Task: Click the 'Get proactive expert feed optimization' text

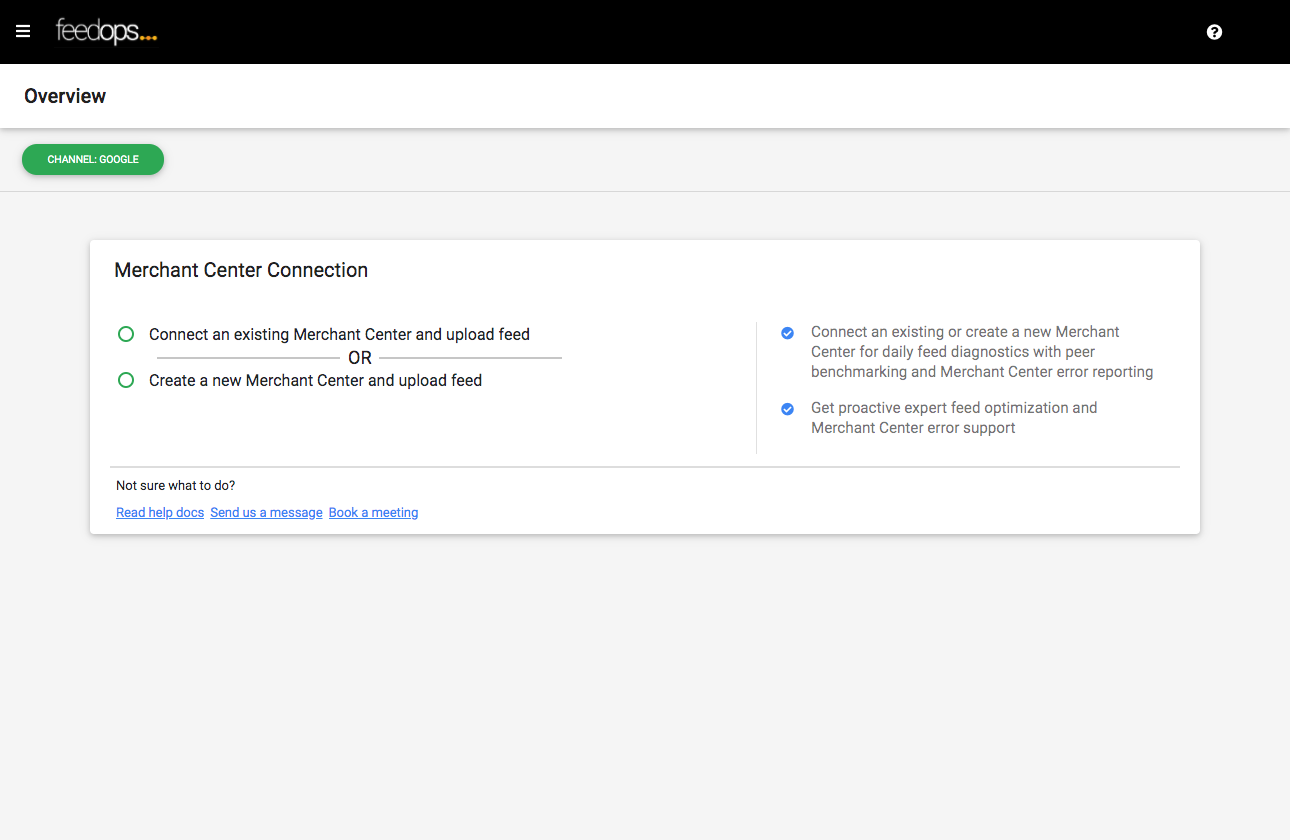Action: (x=954, y=417)
